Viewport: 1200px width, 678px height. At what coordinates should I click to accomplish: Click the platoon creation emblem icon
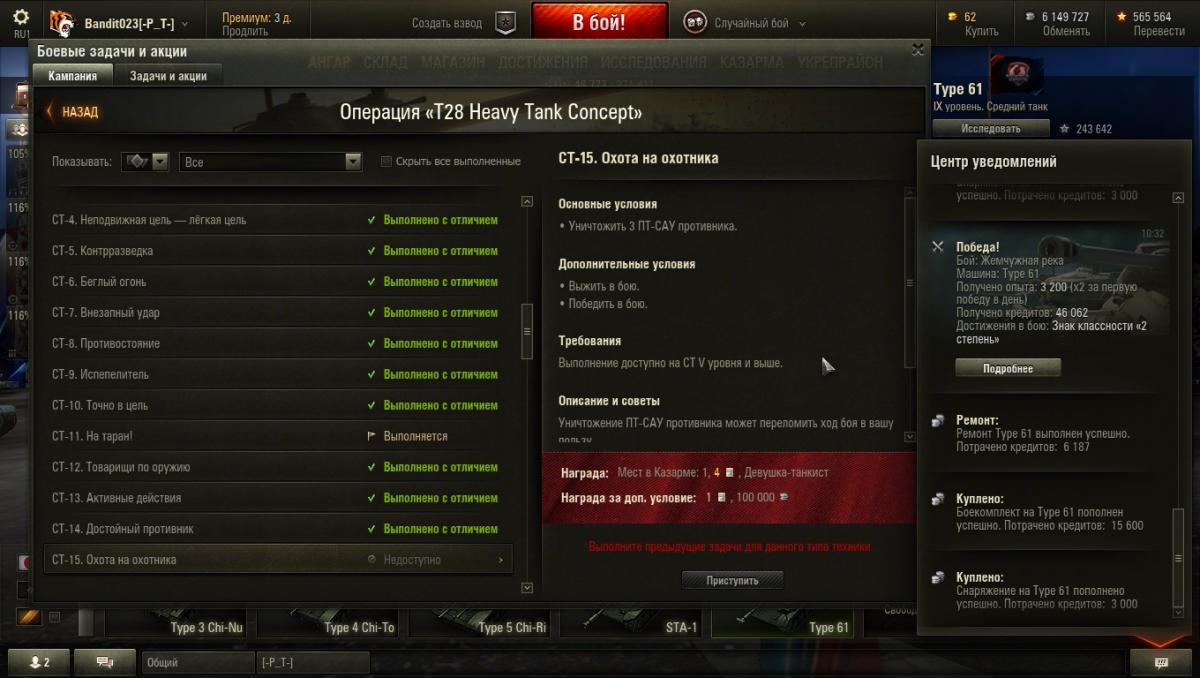(x=506, y=24)
